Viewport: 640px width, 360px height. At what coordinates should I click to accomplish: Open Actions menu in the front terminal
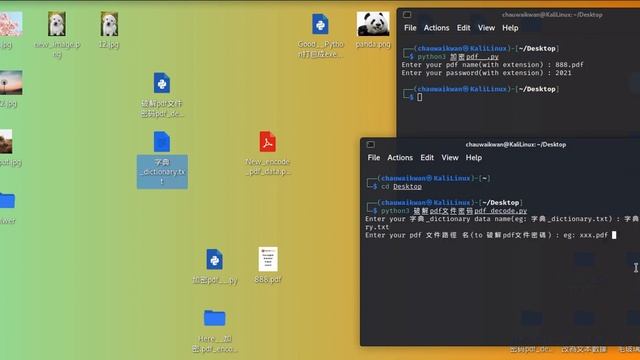coord(400,158)
